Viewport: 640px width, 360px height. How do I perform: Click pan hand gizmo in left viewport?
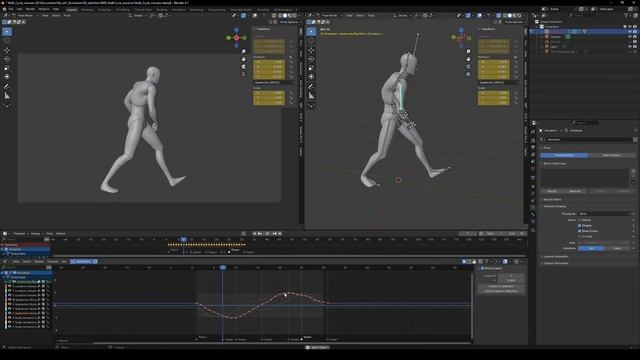[x=244, y=59]
